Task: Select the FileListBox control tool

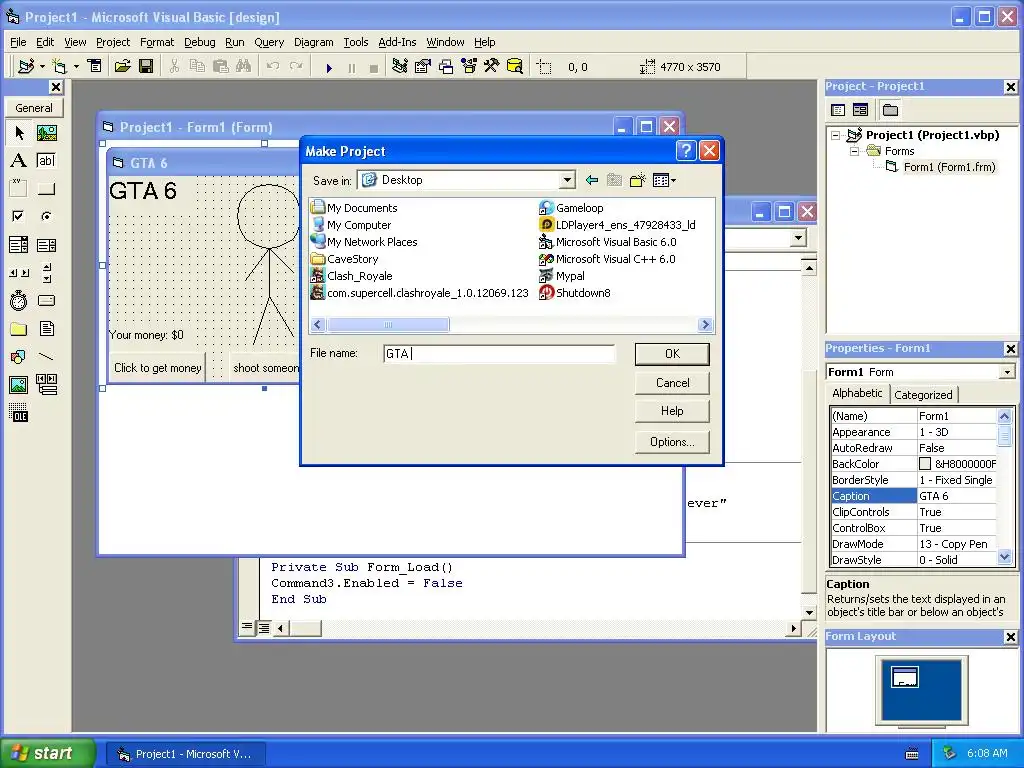Action: point(46,328)
